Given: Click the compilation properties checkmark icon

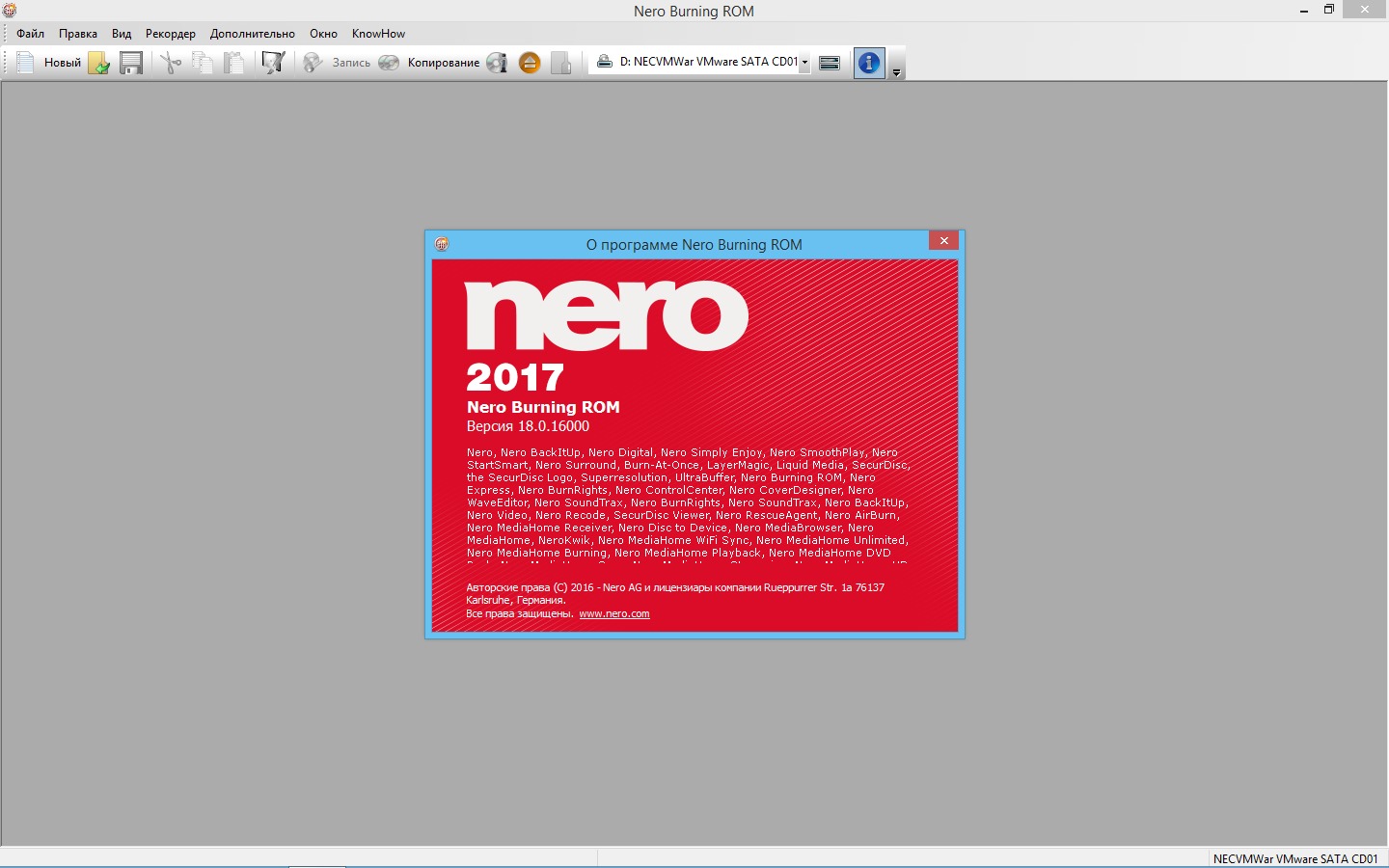Looking at the screenshot, I should 274,63.
